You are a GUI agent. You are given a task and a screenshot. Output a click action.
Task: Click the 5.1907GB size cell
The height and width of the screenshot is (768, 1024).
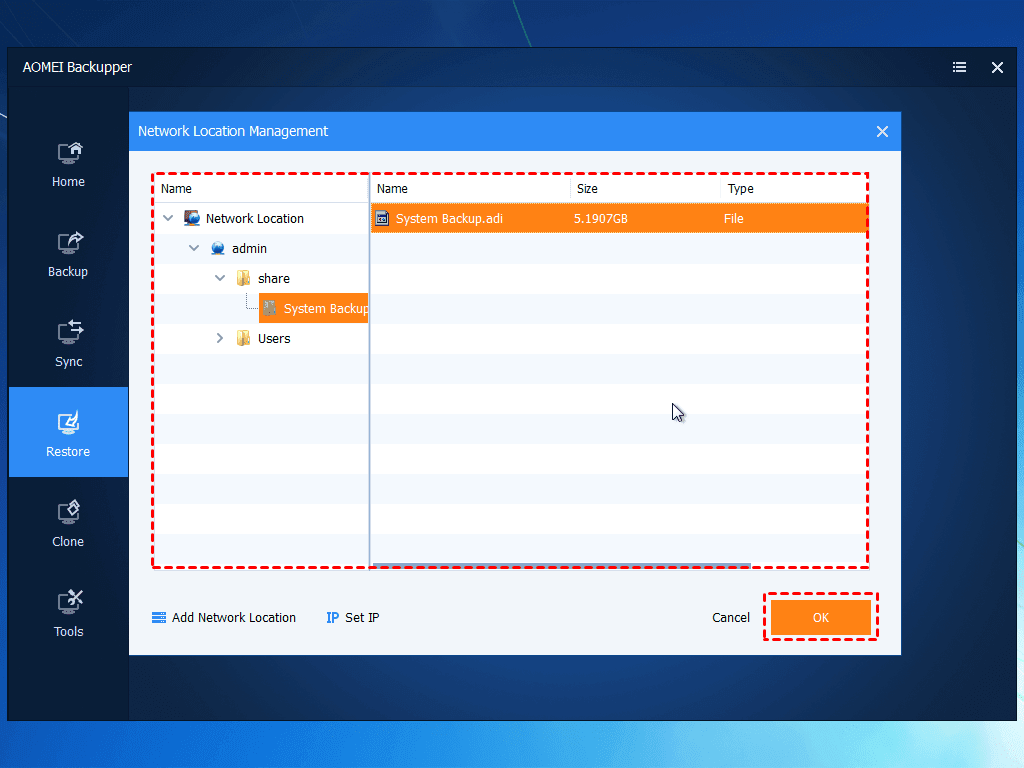tap(601, 219)
